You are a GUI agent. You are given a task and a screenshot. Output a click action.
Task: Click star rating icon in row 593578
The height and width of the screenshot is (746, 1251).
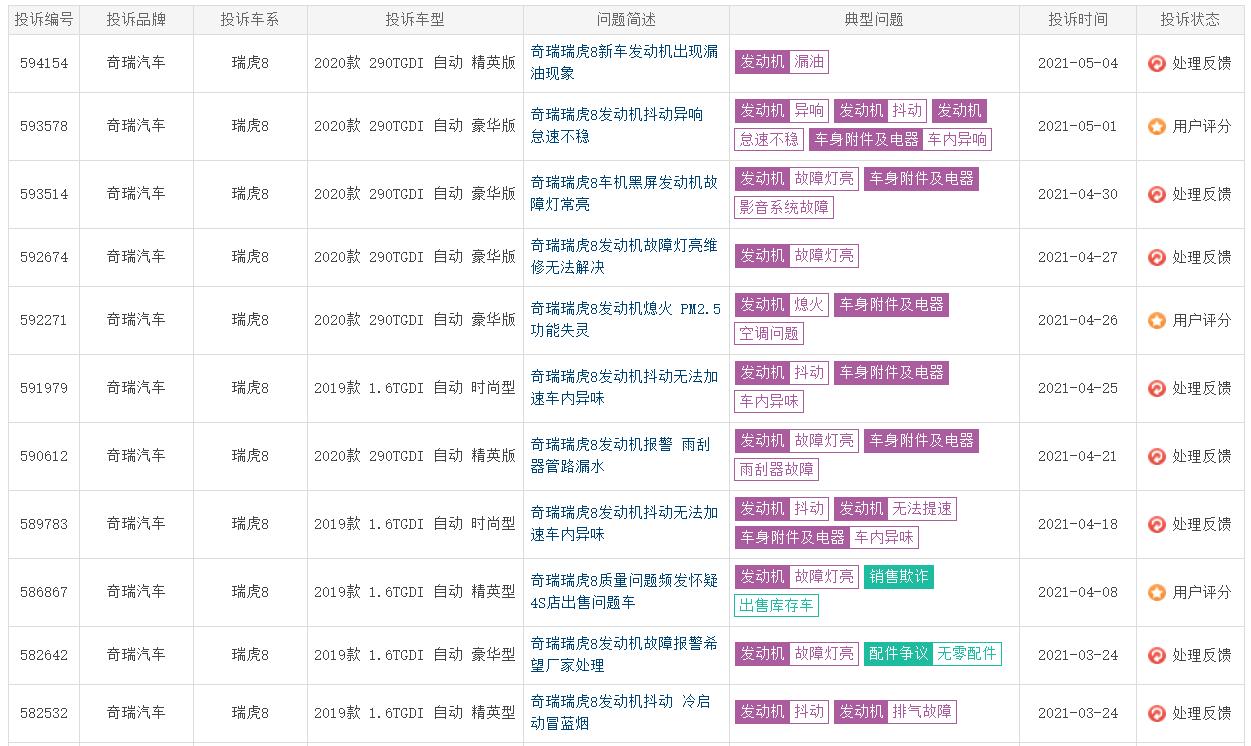tap(1157, 126)
